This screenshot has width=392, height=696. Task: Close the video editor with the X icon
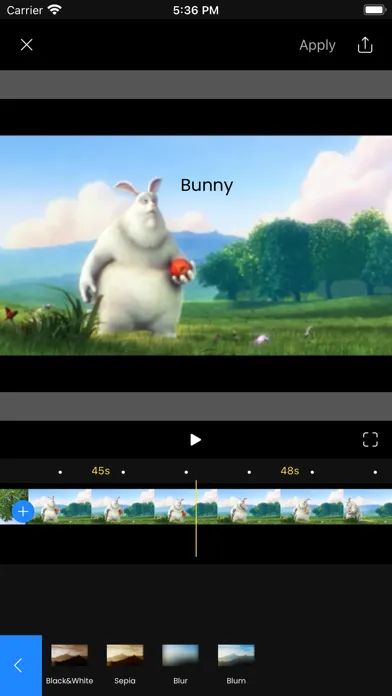click(27, 45)
